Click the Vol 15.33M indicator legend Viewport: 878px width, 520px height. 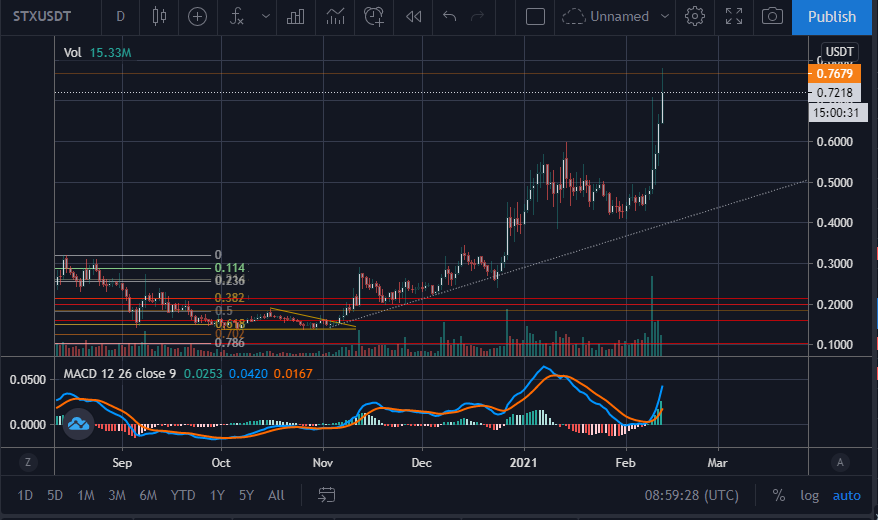click(97, 53)
